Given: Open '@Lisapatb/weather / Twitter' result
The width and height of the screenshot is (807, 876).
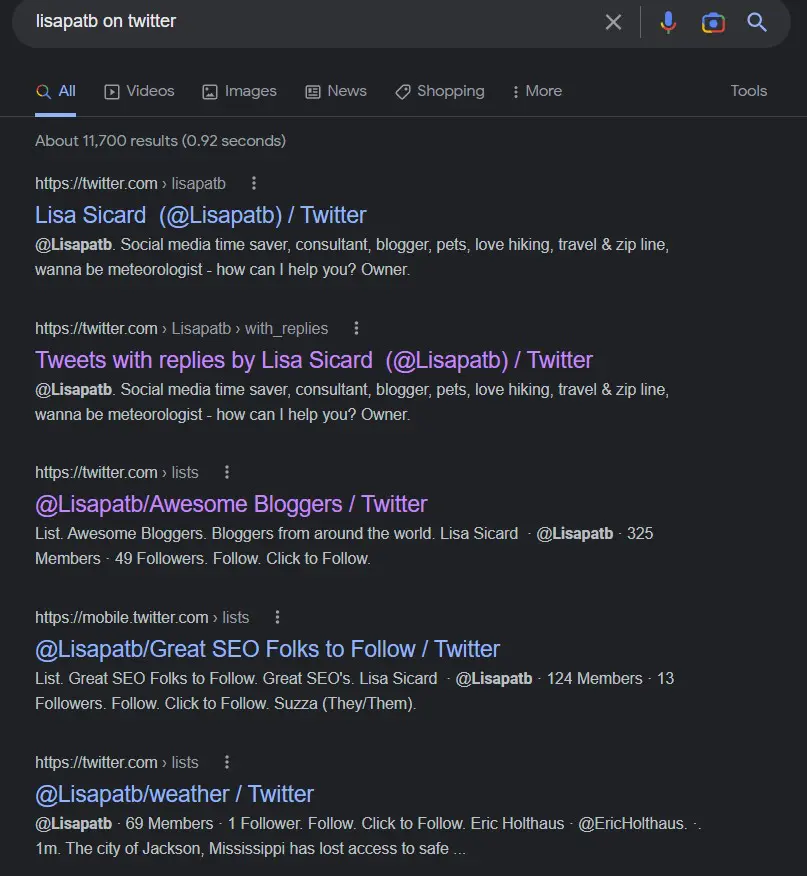Looking at the screenshot, I should click(x=174, y=794).
